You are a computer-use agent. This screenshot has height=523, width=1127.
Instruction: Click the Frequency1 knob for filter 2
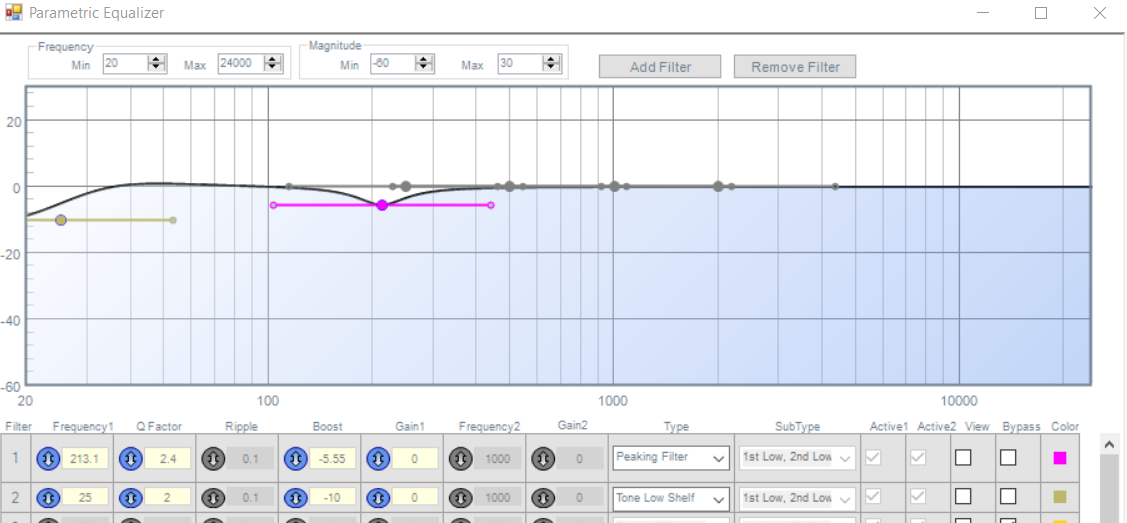47,498
